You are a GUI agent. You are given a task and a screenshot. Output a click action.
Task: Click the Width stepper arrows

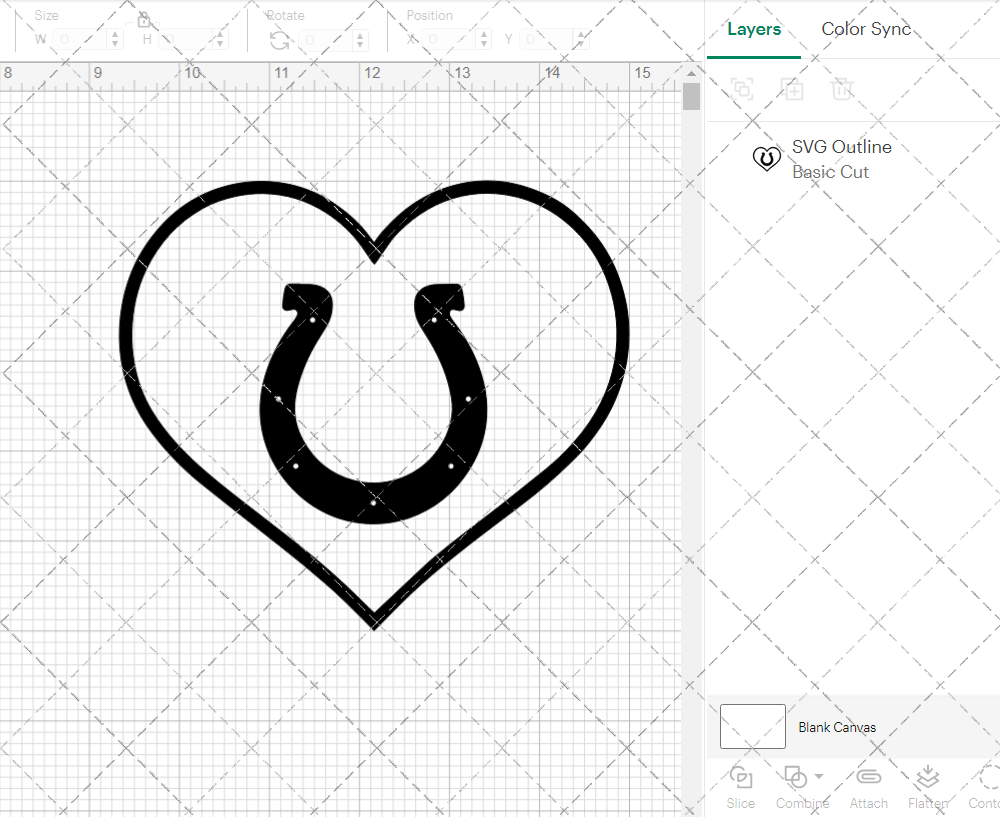pos(115,40)
